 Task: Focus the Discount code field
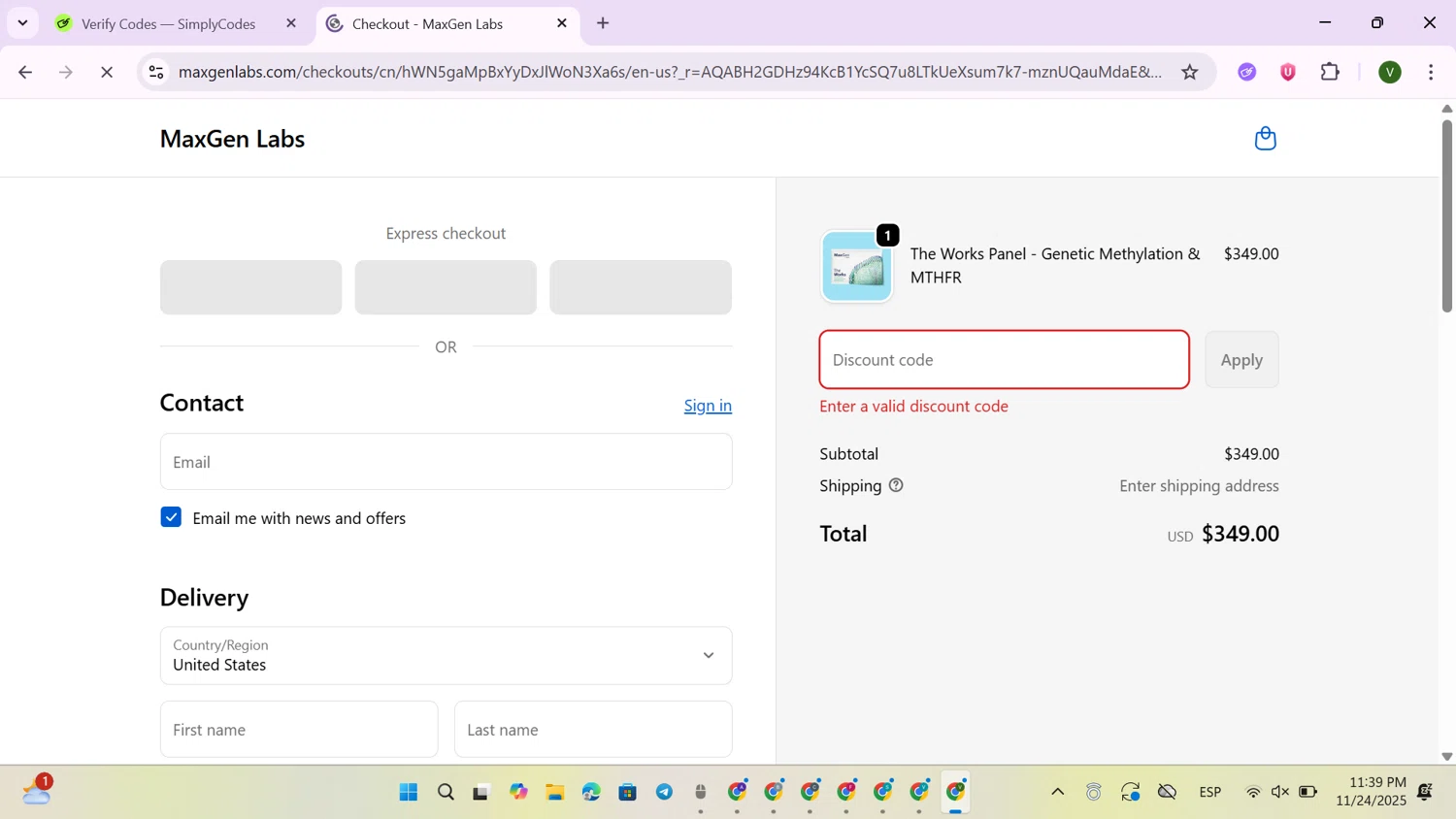point(1004,359)
